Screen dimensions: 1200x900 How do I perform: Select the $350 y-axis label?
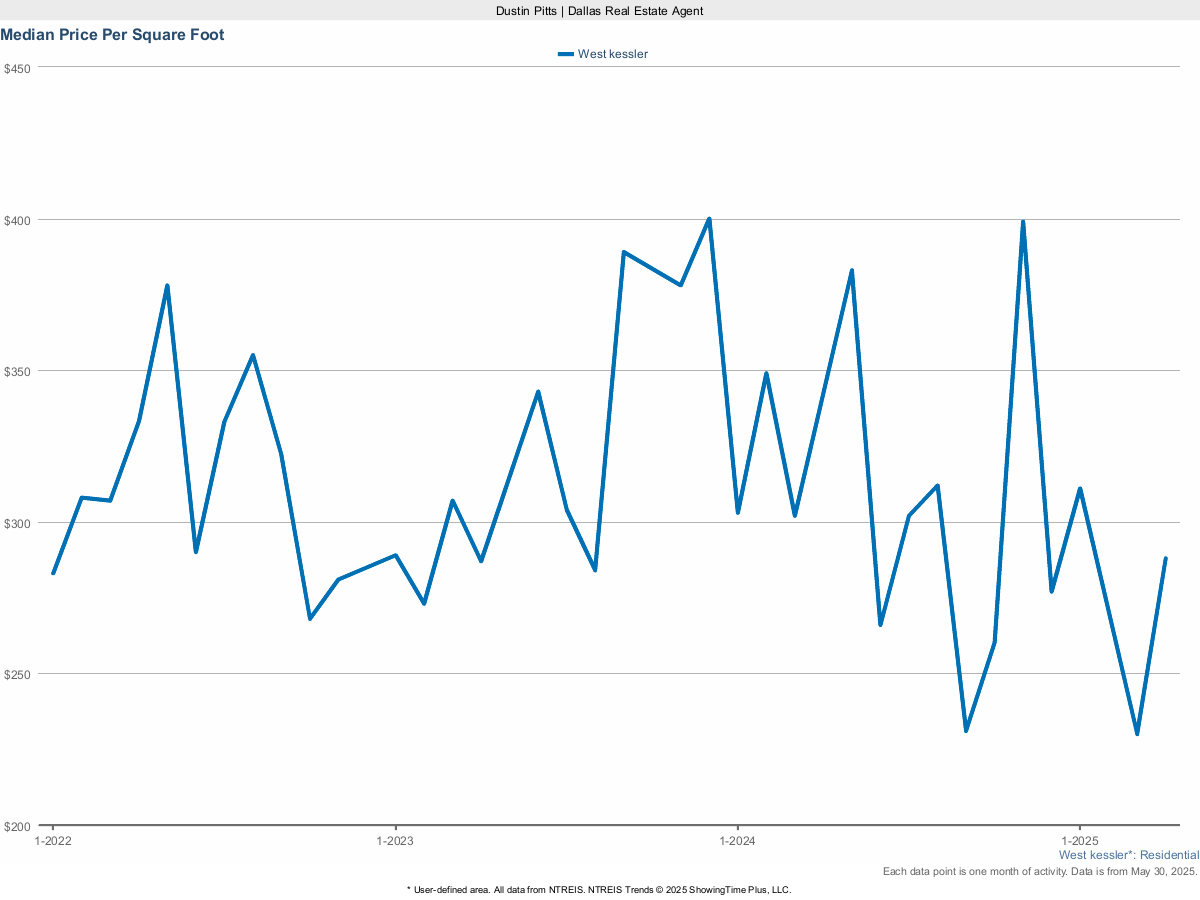(x=18, y=371)
